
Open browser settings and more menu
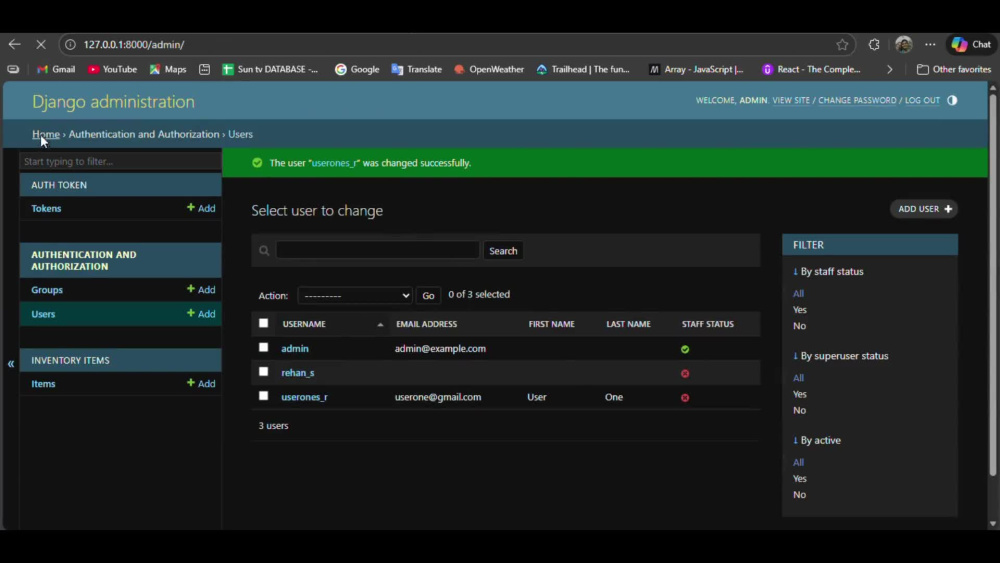point(930,45)
